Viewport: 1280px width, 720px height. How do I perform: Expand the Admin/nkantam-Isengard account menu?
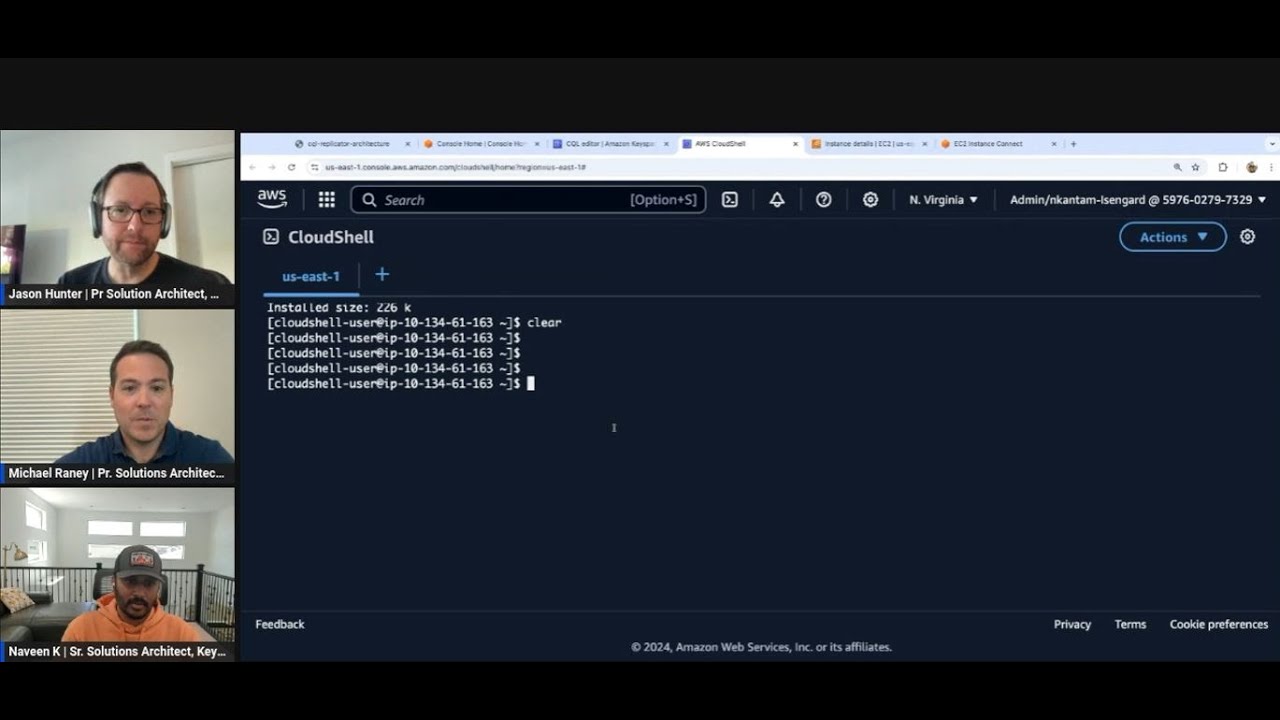(x=1137, y=200)
